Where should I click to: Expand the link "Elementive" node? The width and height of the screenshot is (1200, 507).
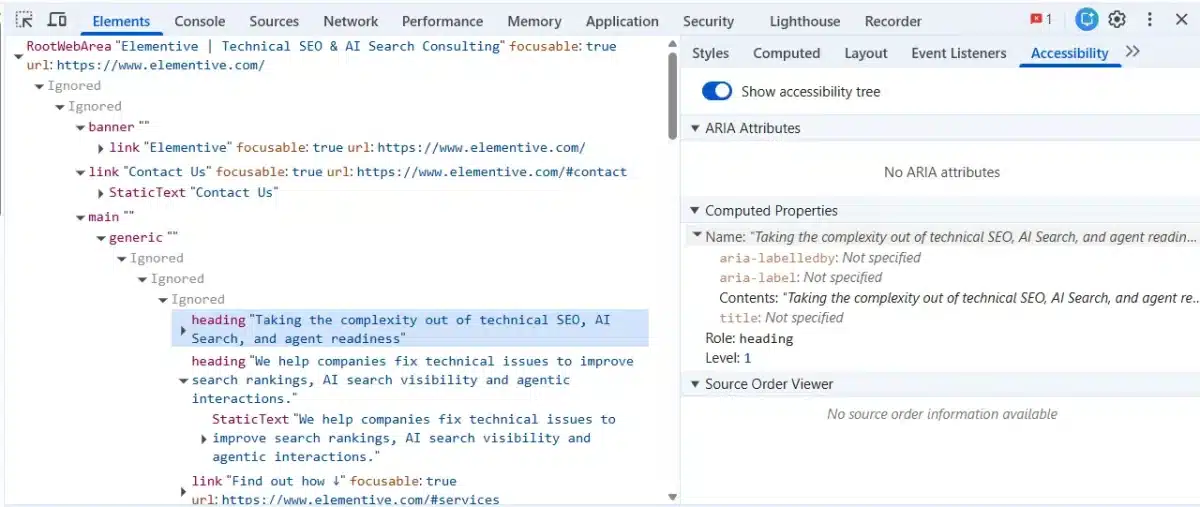coord(101,148)
